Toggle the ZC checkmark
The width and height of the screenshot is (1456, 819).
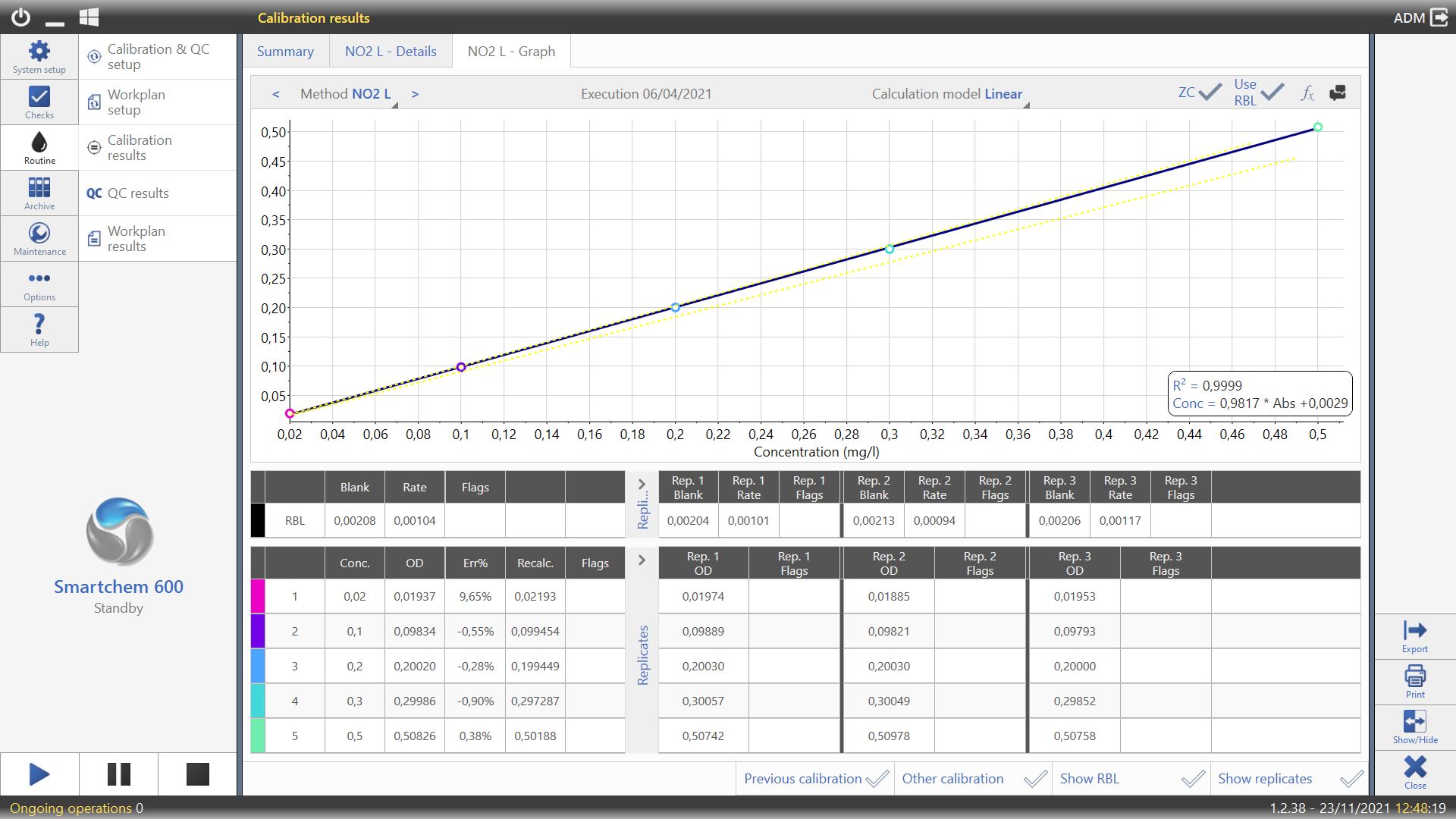(1209, 93)
